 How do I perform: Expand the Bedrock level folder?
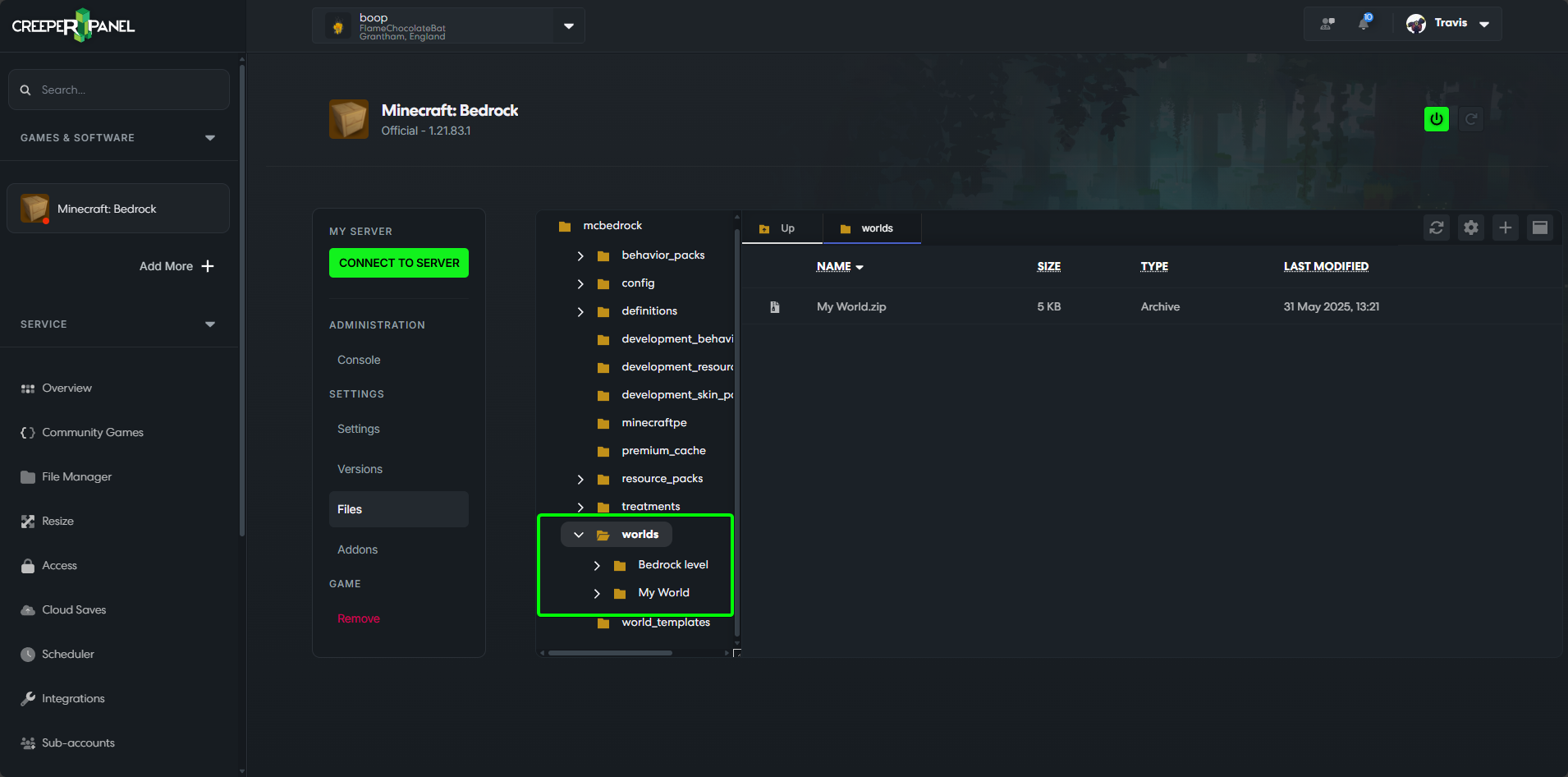point(597,565)
